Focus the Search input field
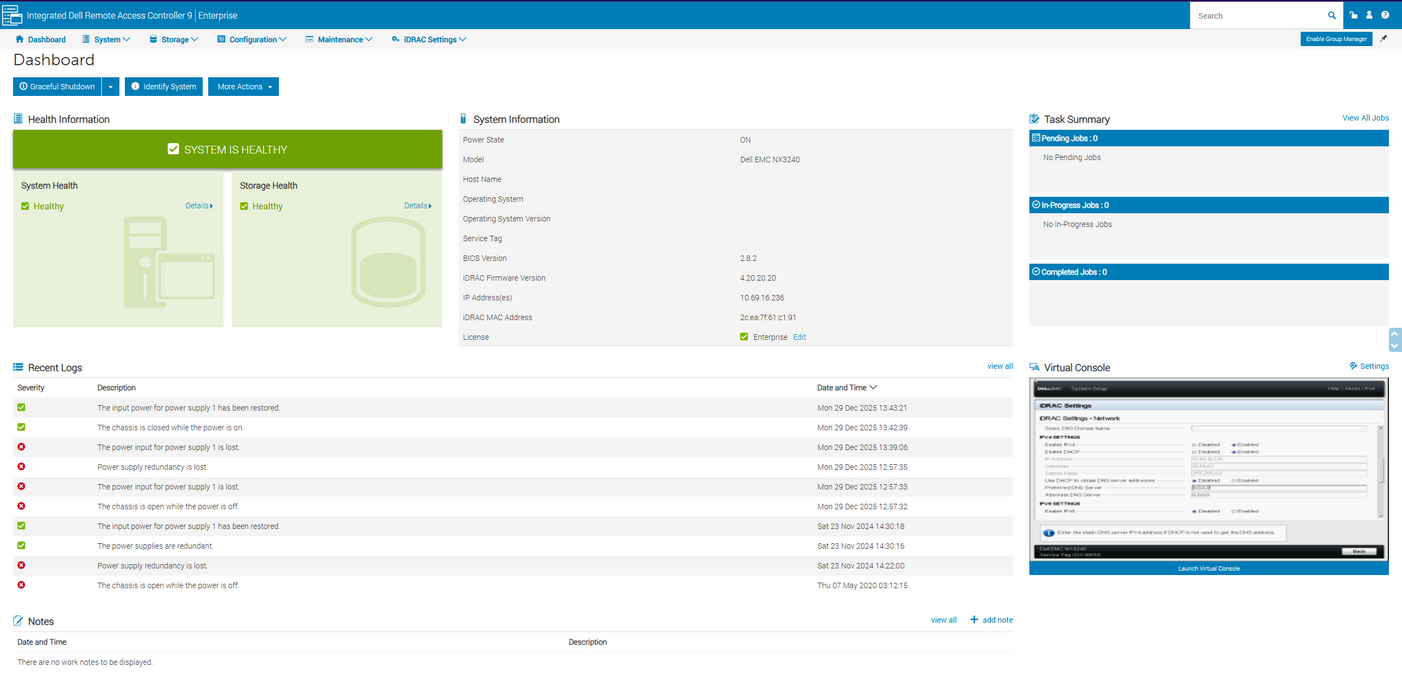 tap(1258, 16)
